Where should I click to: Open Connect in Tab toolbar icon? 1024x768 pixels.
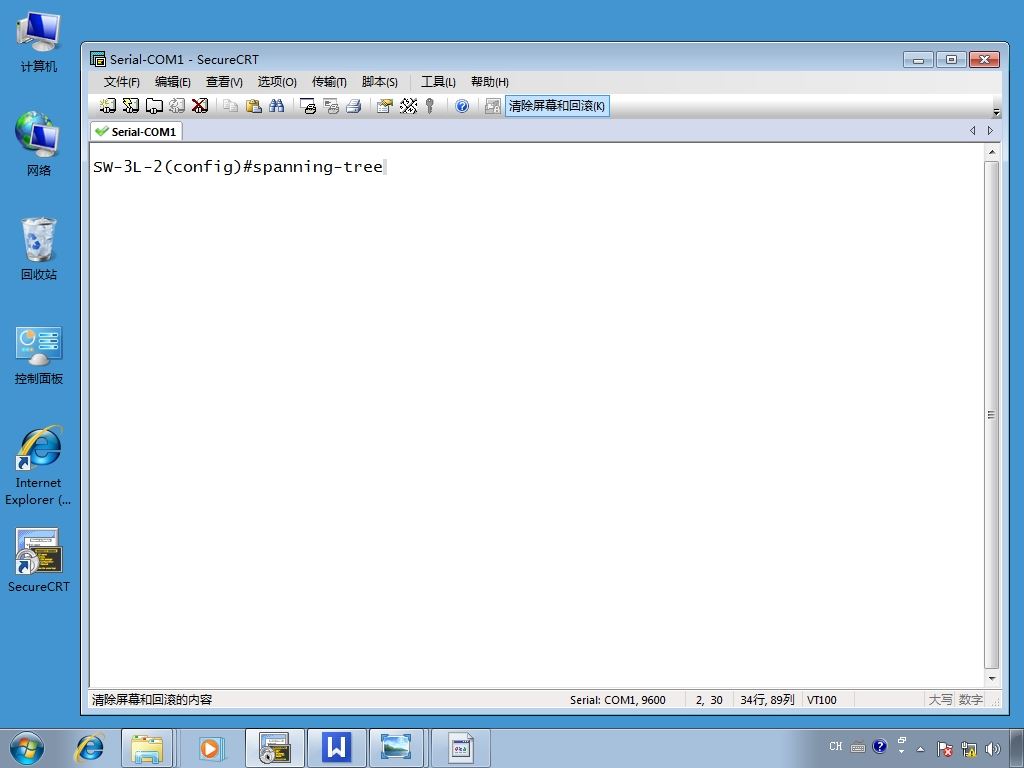pyautogui.click(x=154, y=106)
